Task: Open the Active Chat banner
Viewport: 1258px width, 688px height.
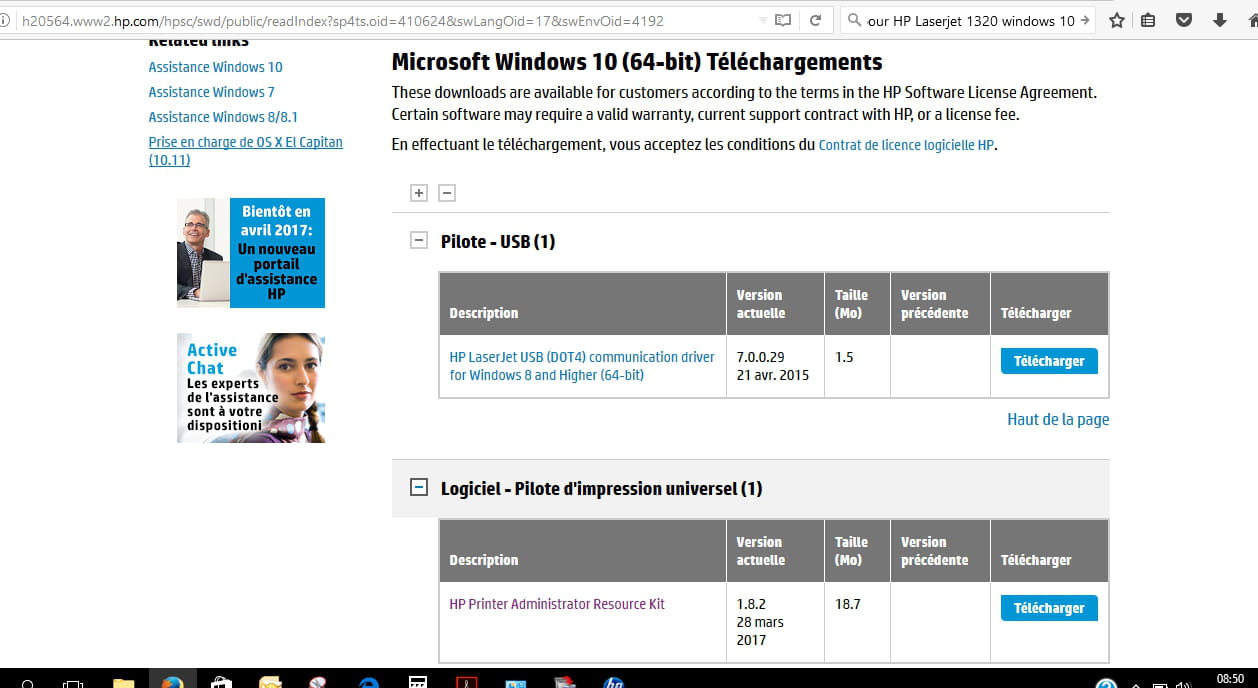Action: pyautogui.click(x=251, y=388)
